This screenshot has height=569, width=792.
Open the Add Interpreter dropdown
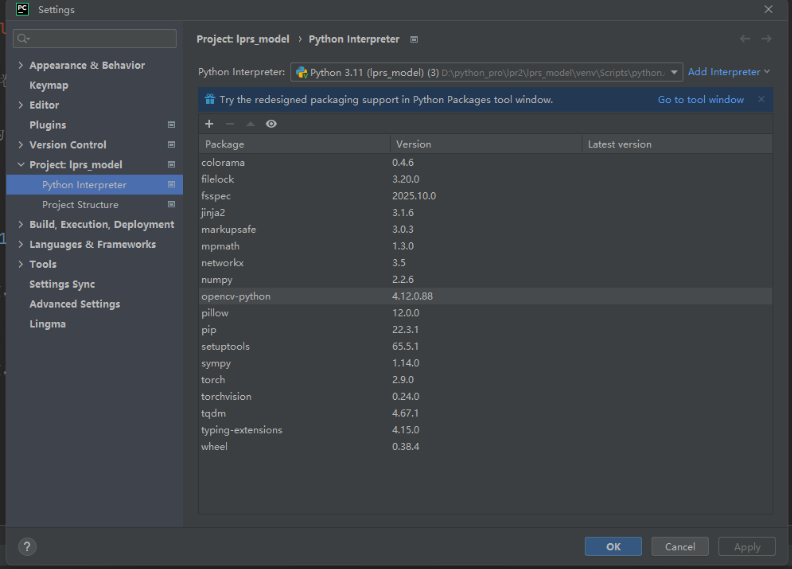tap(729, 72)
